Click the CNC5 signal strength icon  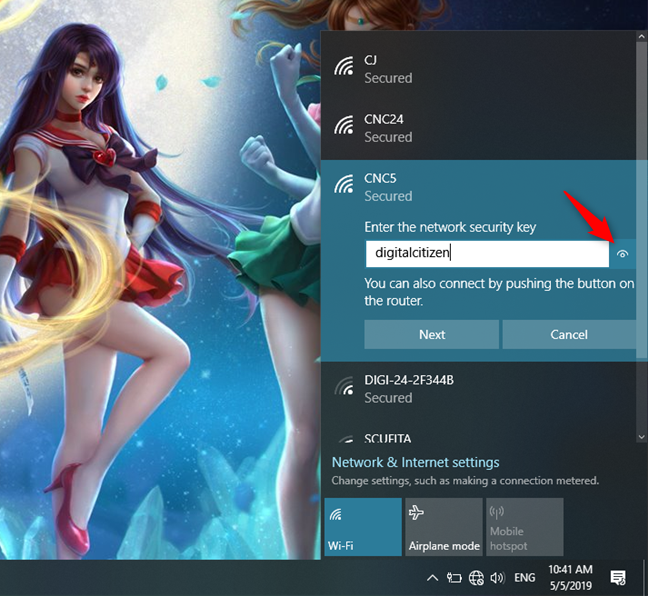click(x=344, y=184)
